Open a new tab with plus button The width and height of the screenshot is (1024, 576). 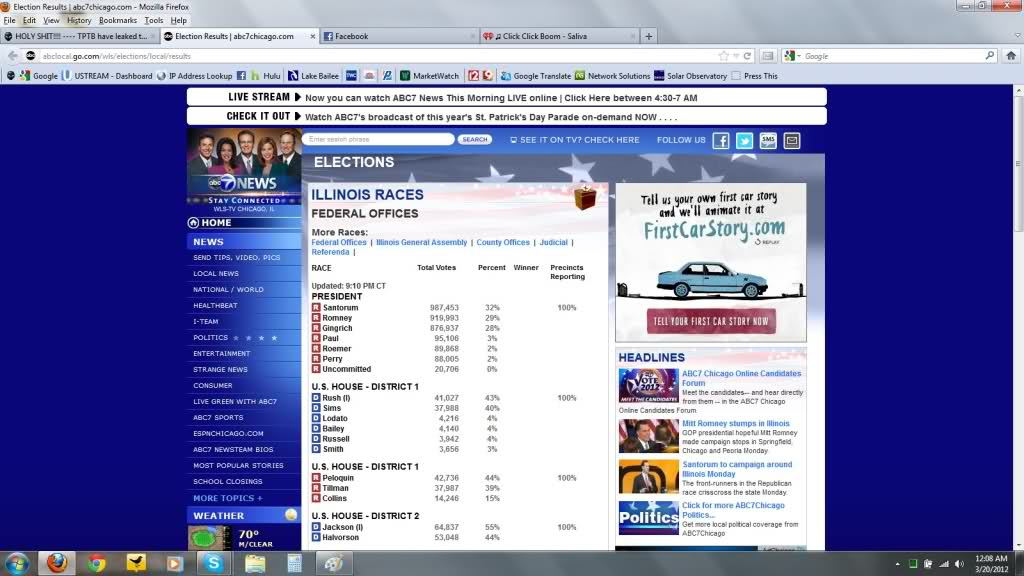pos(649,36)
